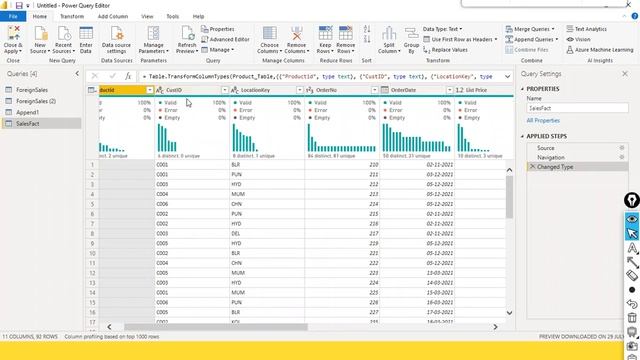Open the OrderNo column filter dropdown
The width and height of the screenshot is (640, 360).
[x=375, y=90]
